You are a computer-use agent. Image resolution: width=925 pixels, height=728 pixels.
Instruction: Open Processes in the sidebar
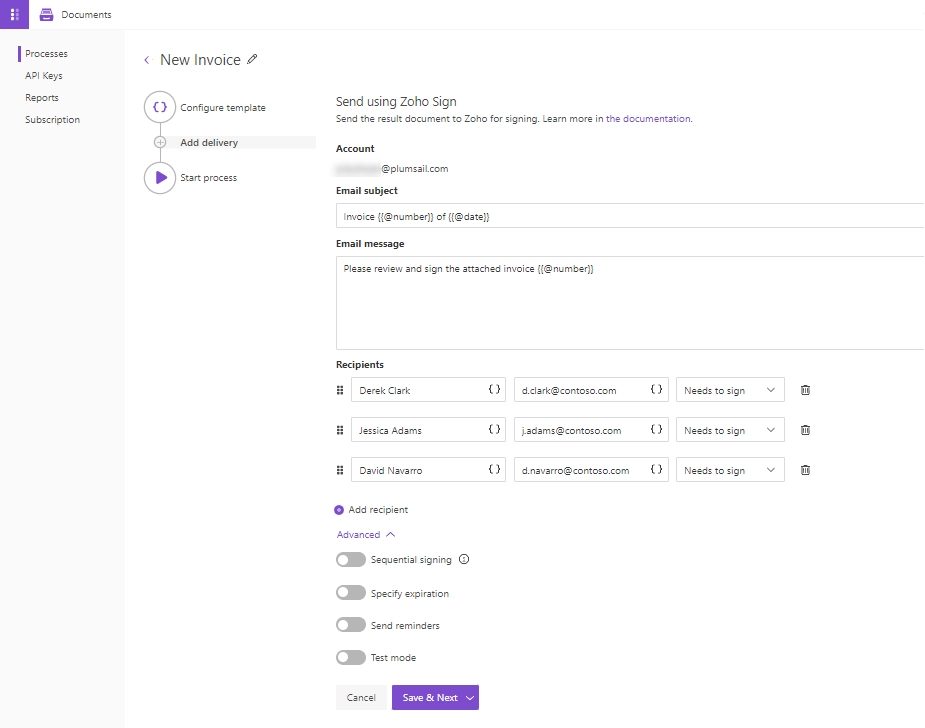(x=46, y=54)
